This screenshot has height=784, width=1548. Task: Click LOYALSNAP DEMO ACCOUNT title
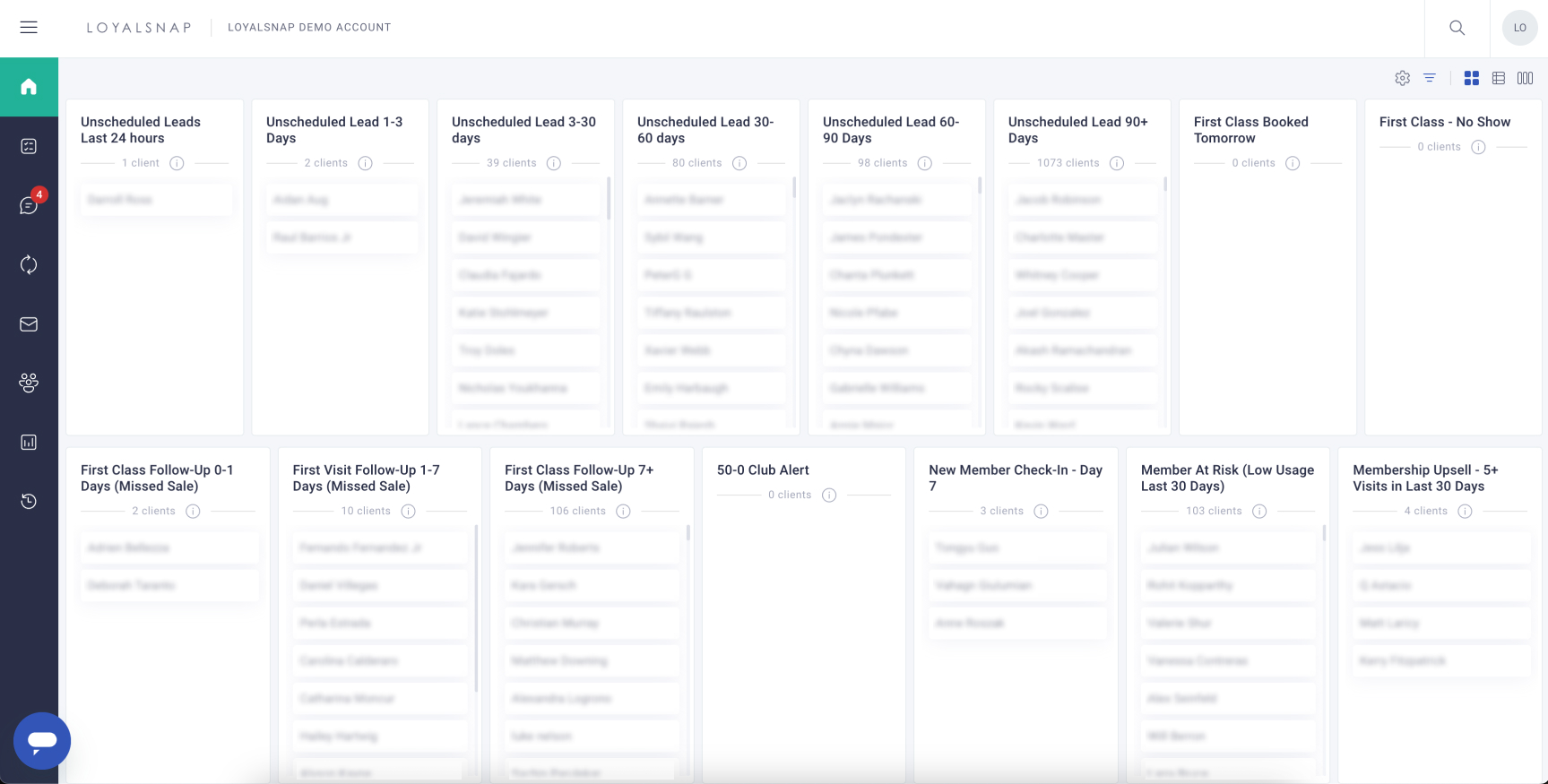pos(309,28)
